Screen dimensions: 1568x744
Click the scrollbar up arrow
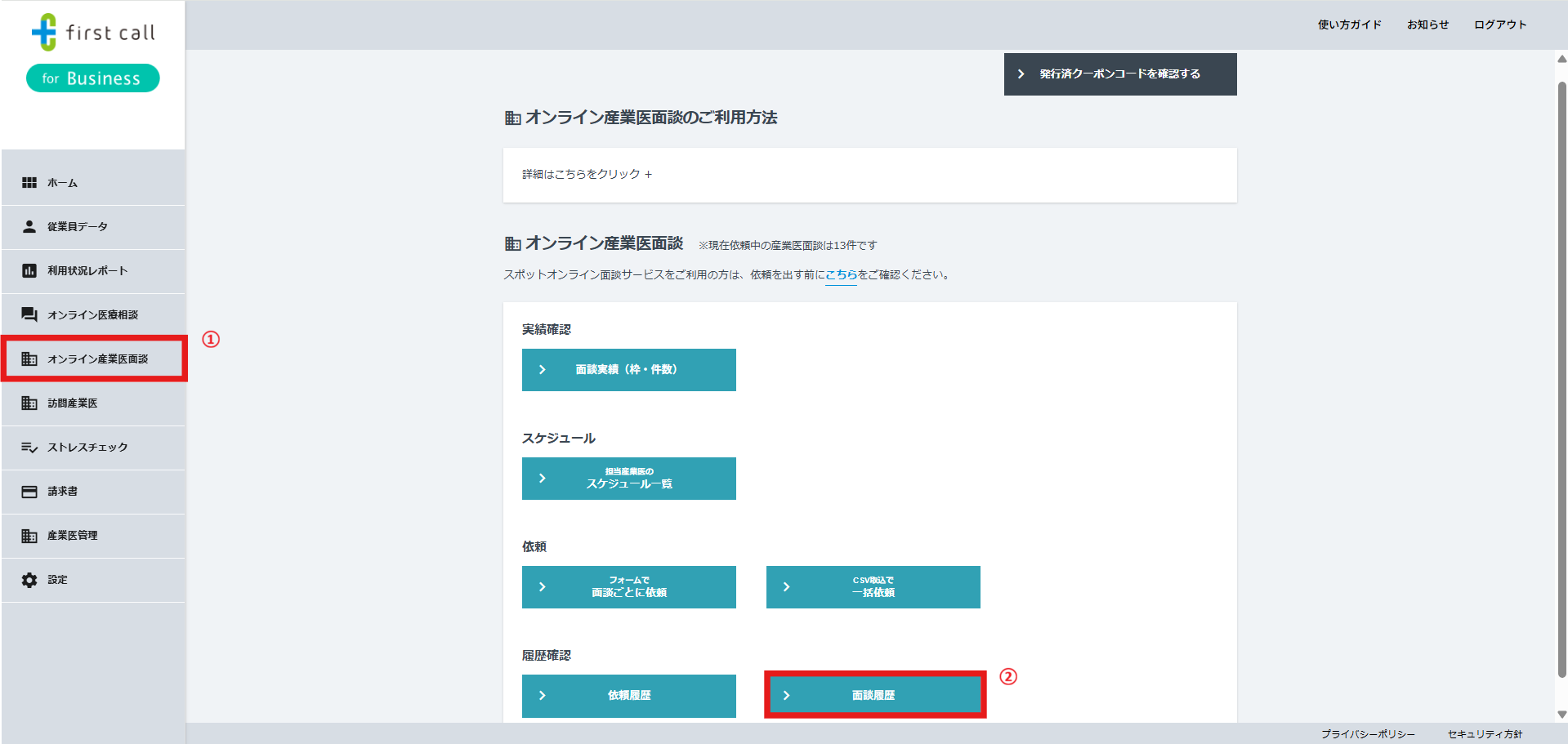coord(1561,59)
